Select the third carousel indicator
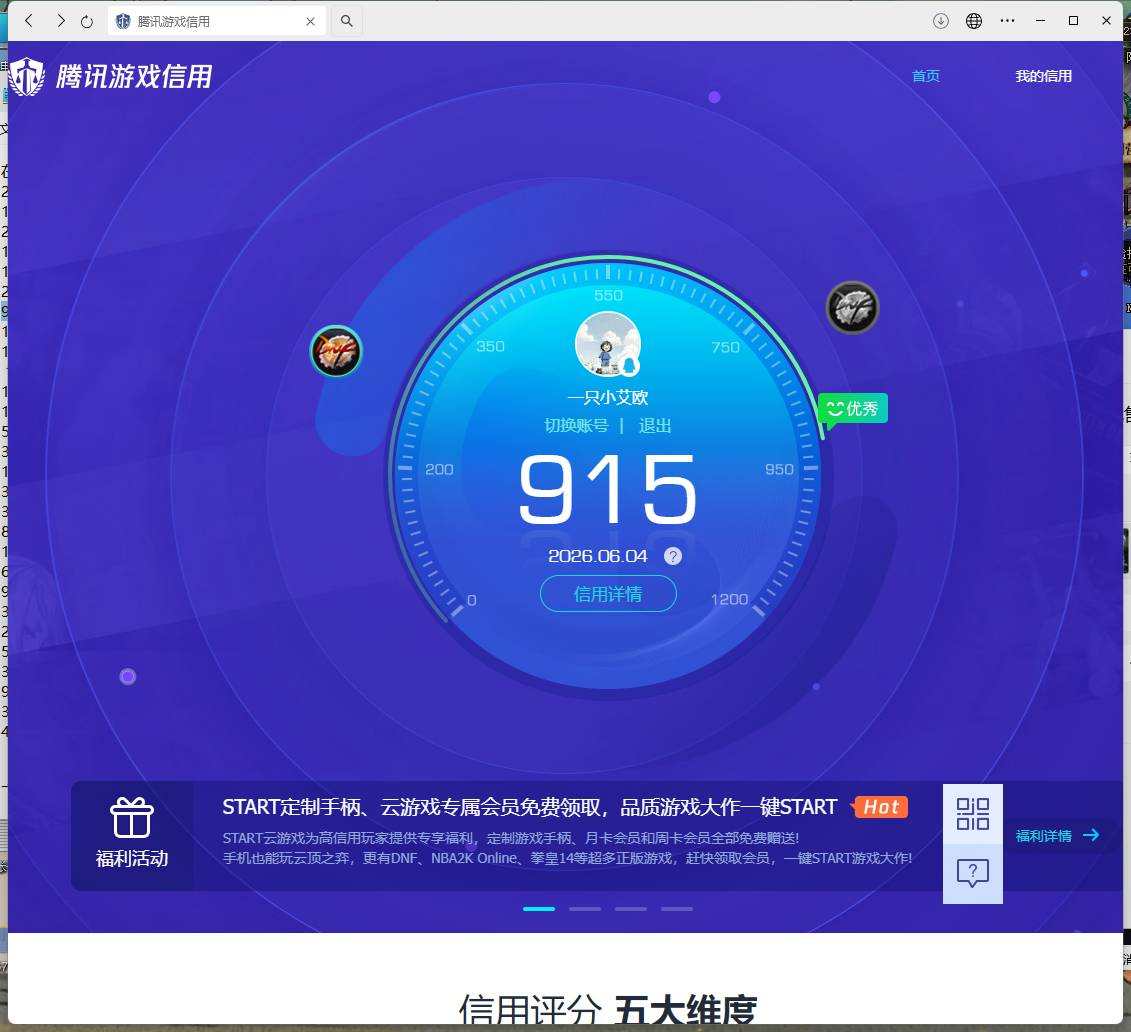 (x=630, y=909)
